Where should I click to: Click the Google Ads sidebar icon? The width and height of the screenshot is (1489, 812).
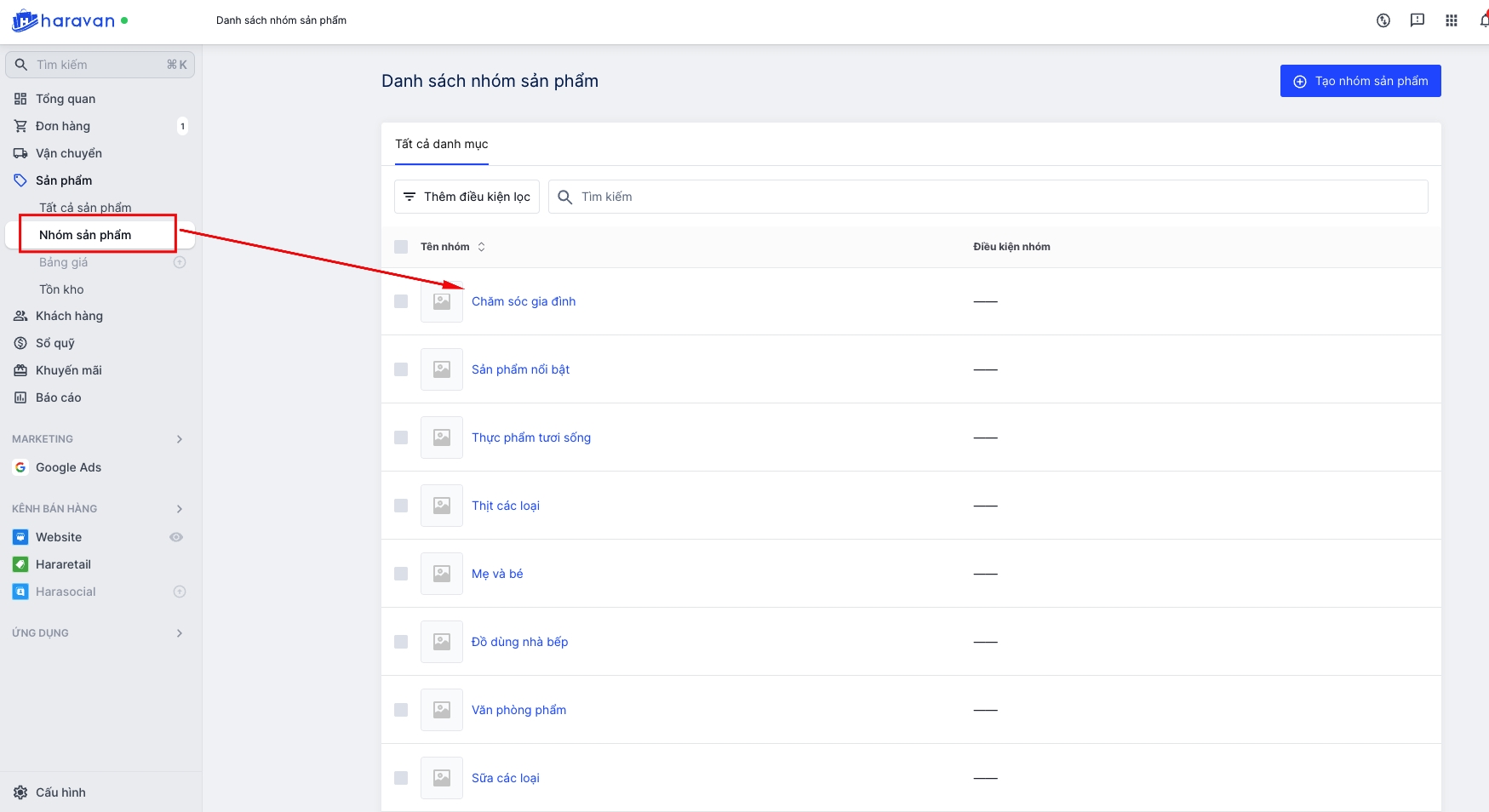[x=20, y=467]
